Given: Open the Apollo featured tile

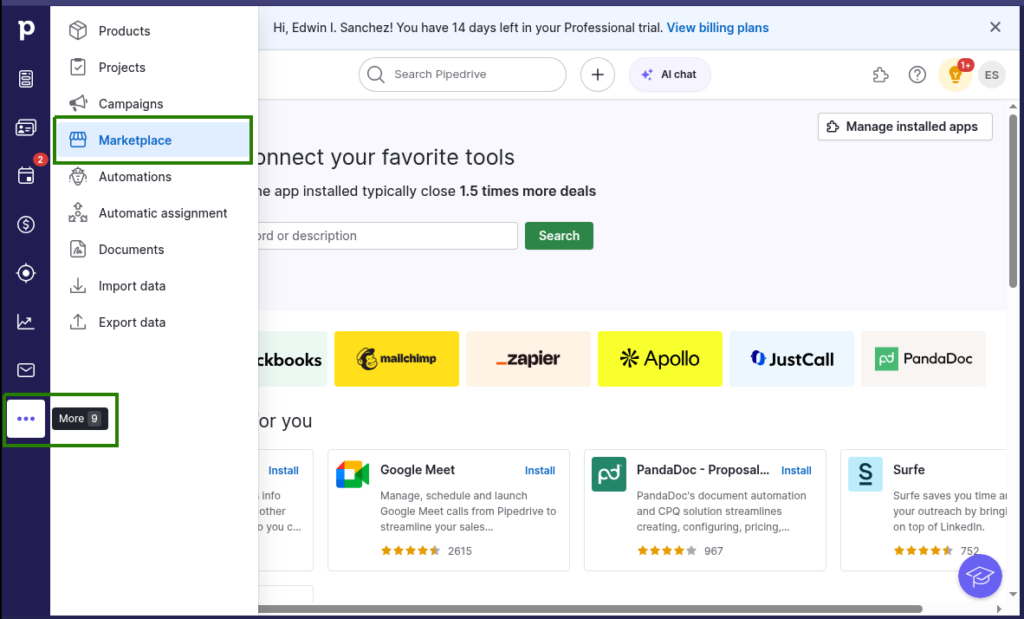Looking at the screenshot, I should (660, 358).
